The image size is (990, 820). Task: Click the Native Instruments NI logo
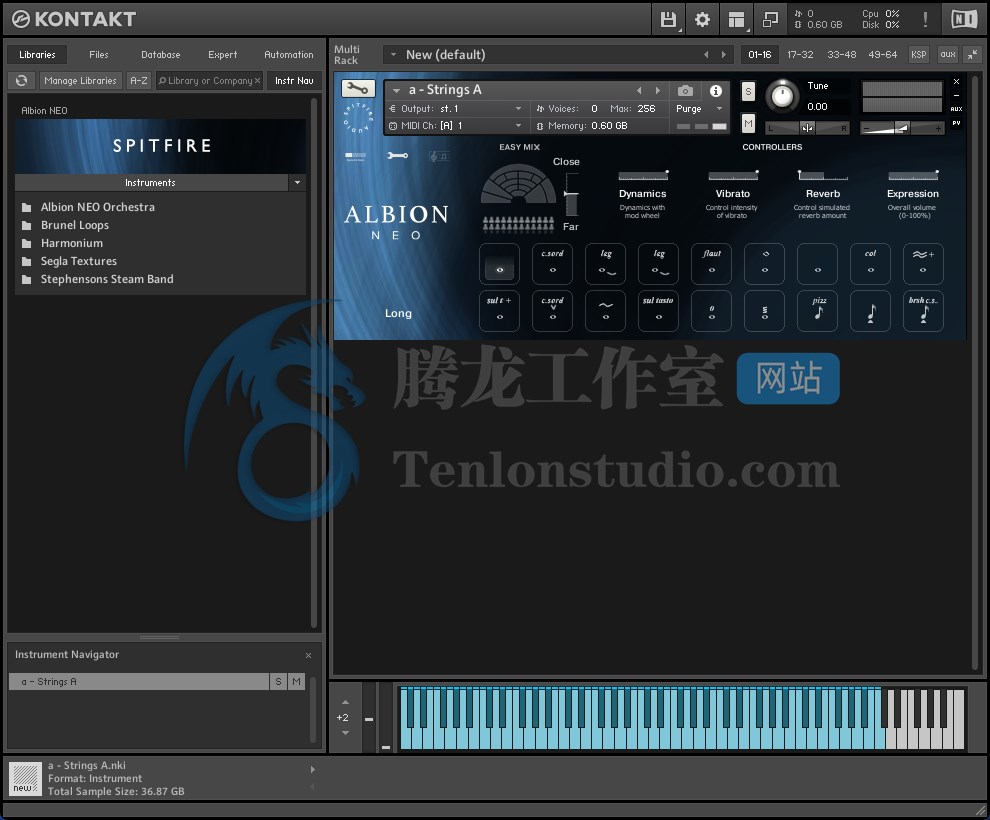point(963,20)
